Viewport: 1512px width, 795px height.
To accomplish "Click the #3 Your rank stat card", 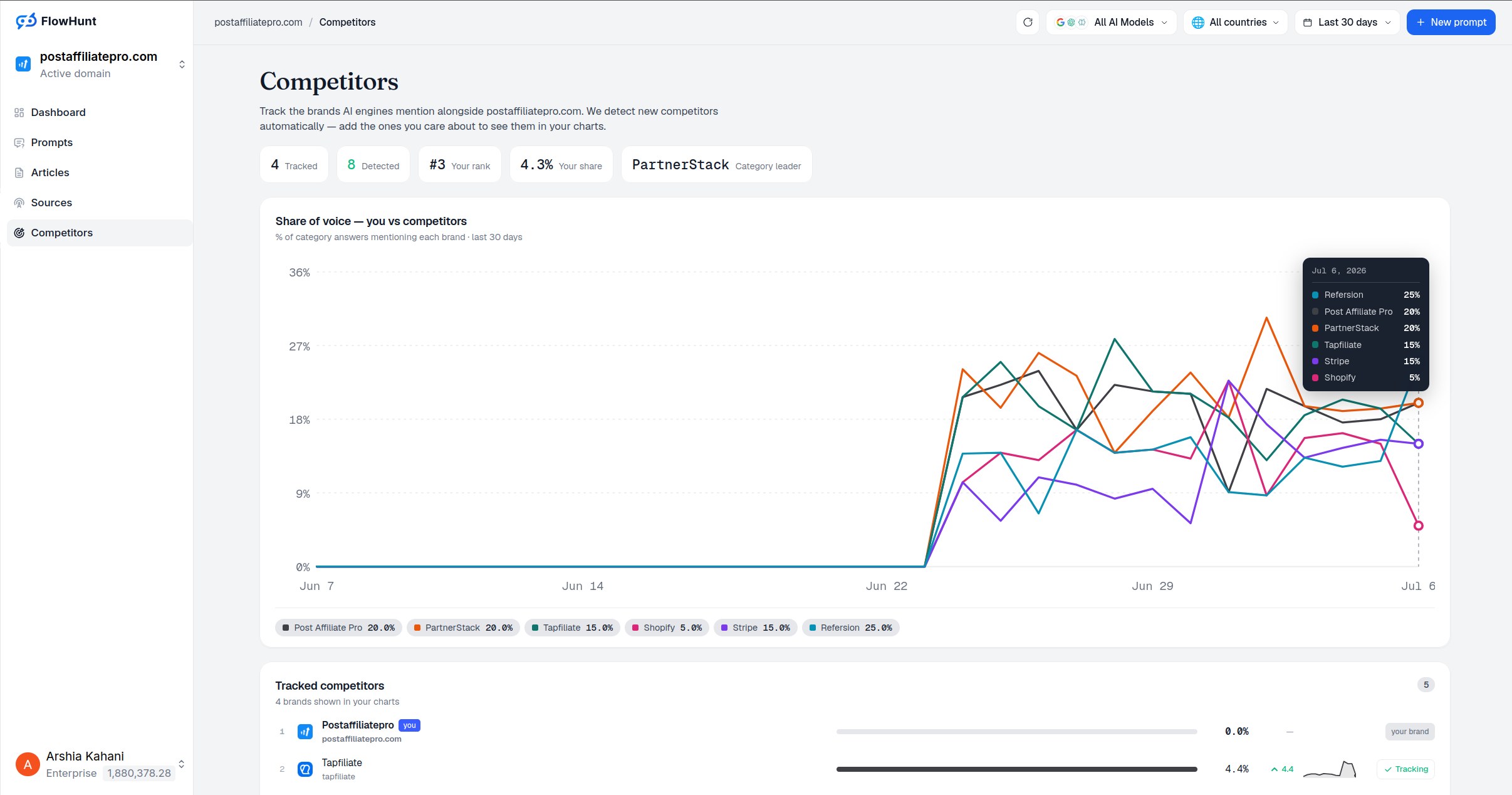I will coord(459,164).
